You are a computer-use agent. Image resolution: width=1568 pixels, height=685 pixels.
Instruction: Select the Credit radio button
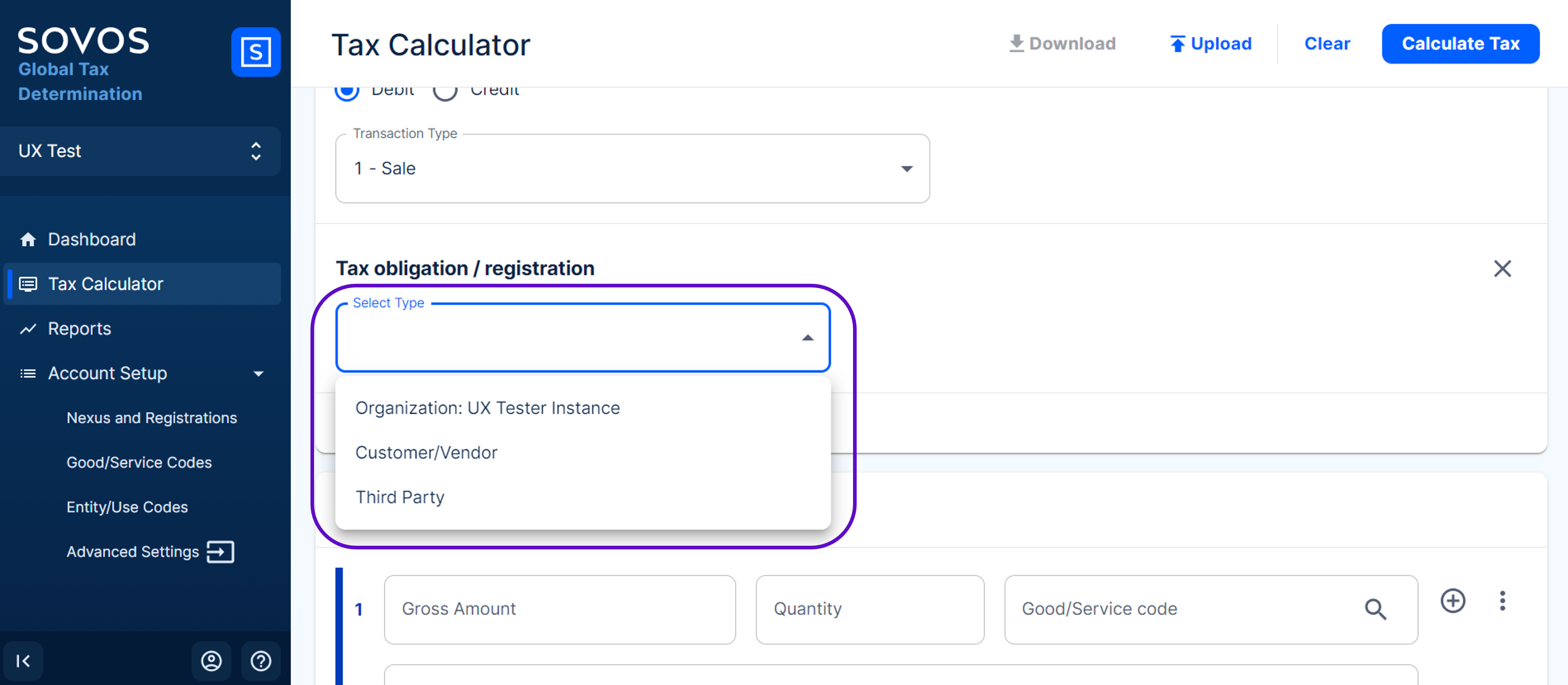pos(445,91)
